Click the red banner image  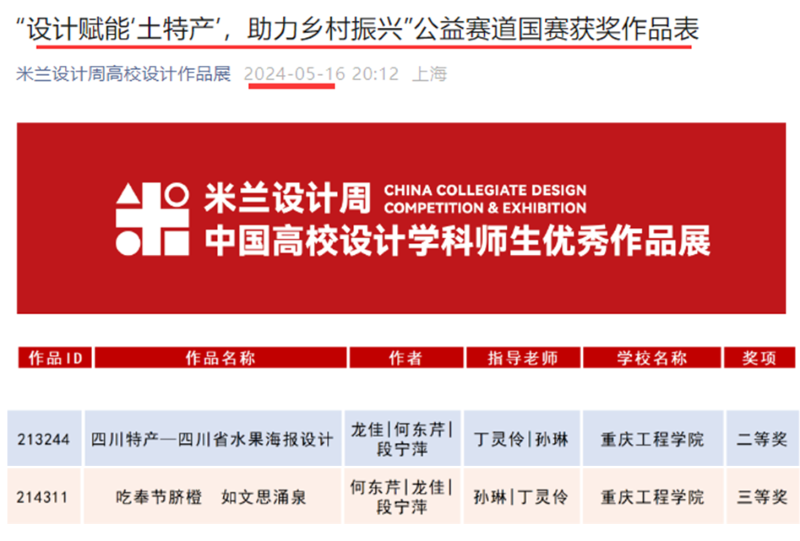pos(405,217)
